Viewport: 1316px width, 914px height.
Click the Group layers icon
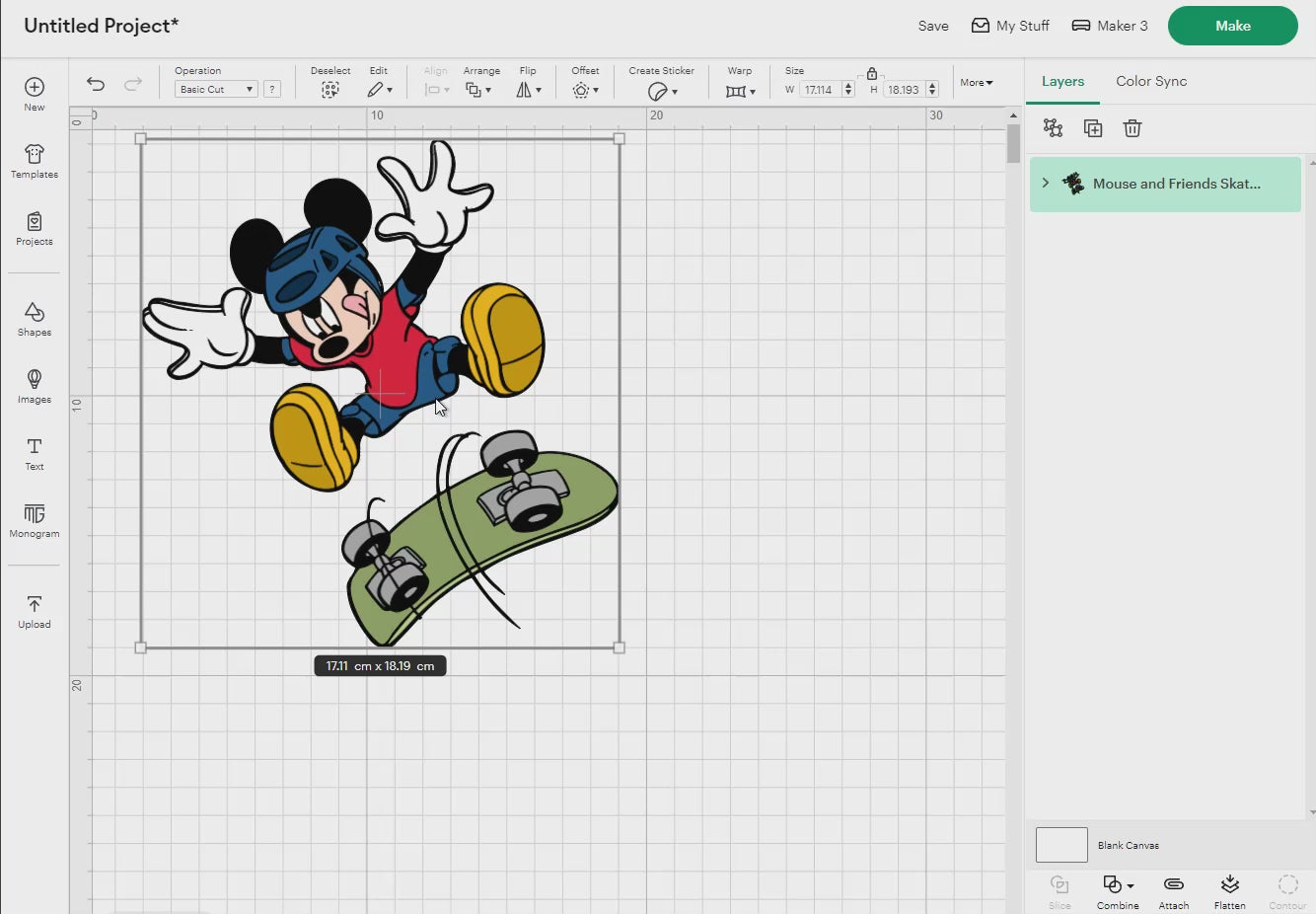(x=1053, y=128)
